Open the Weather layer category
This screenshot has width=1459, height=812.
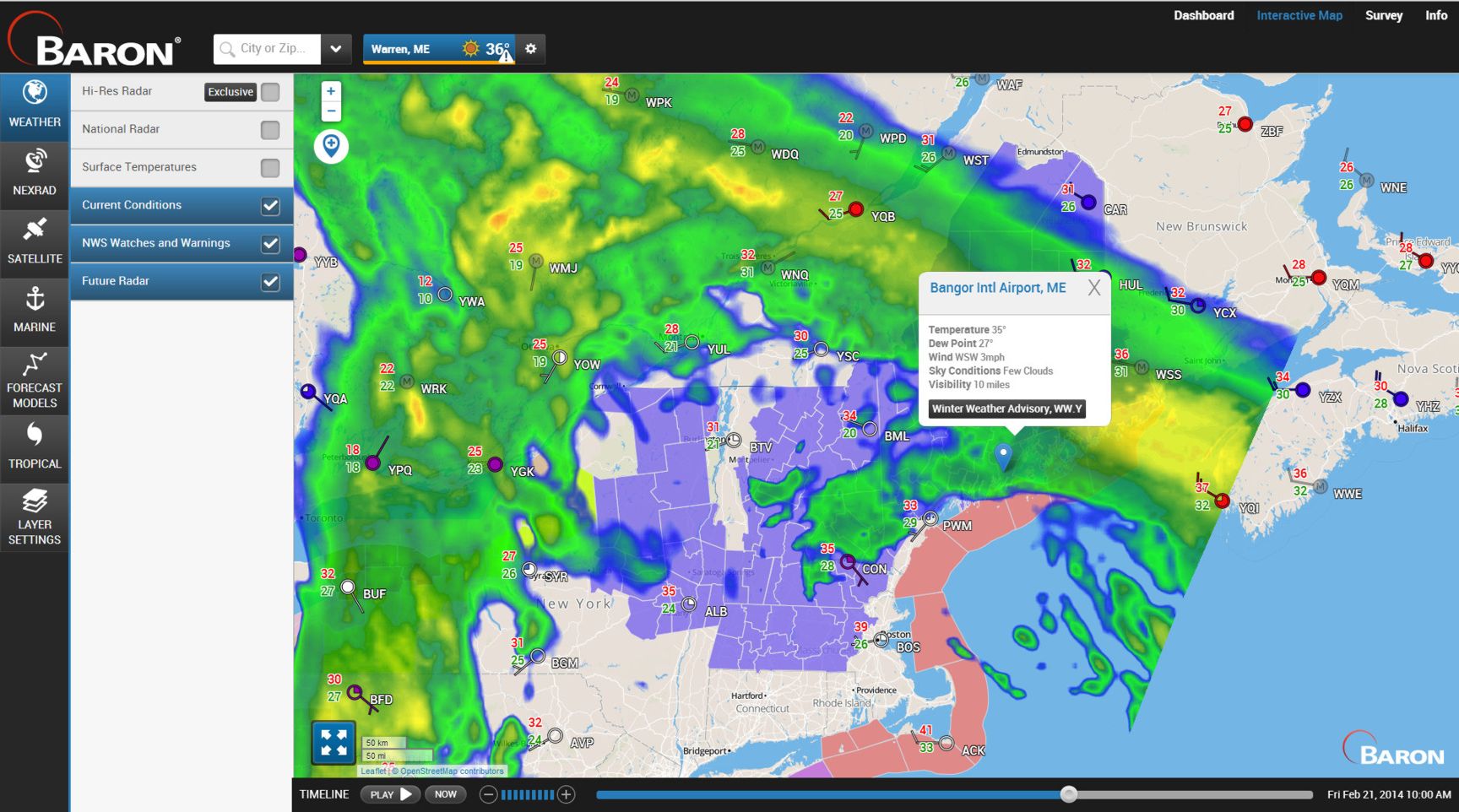pyautogui.click(x=35, y=106)
